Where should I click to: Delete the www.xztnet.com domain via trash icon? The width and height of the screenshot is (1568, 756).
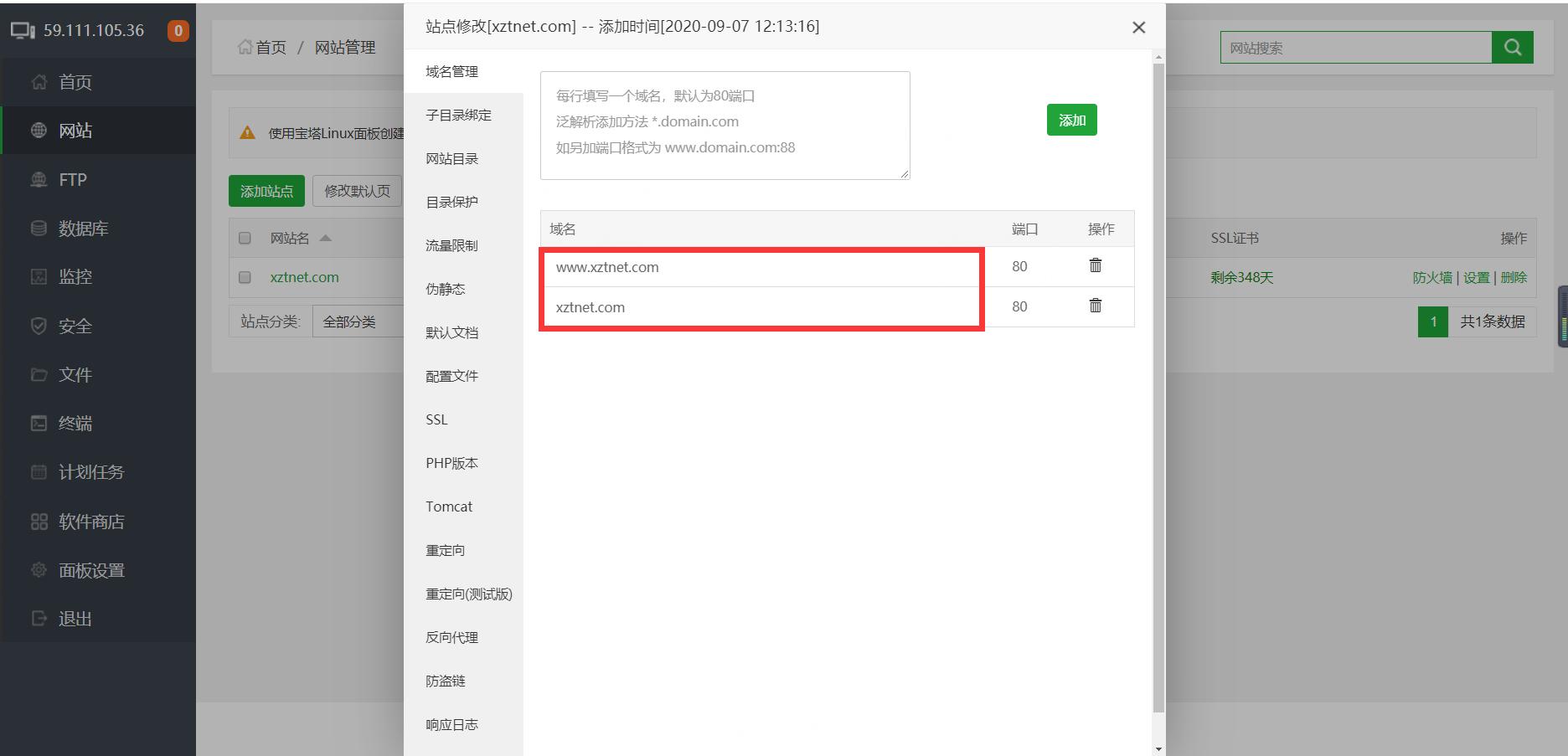1095,265
